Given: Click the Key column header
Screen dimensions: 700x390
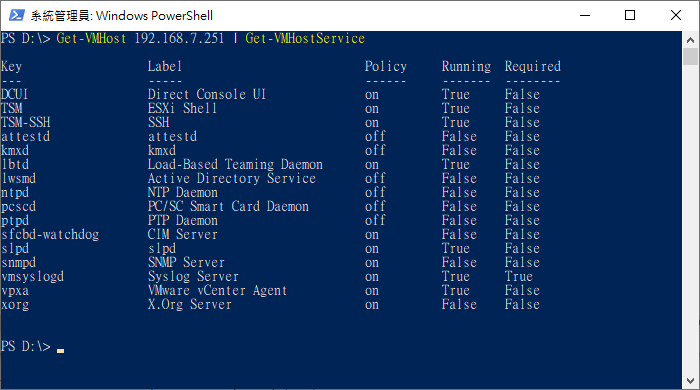Looking at the screenshot, I should tap(11, 66).
